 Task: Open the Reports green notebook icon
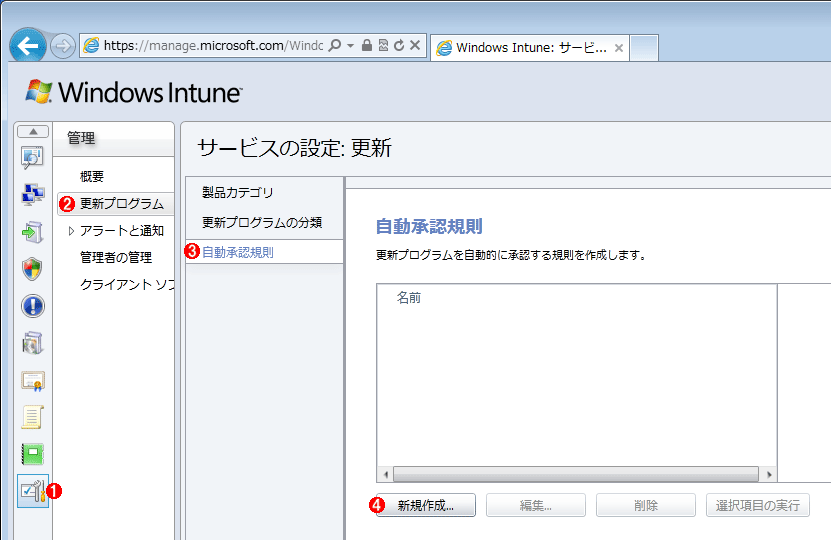pos(32,454)
